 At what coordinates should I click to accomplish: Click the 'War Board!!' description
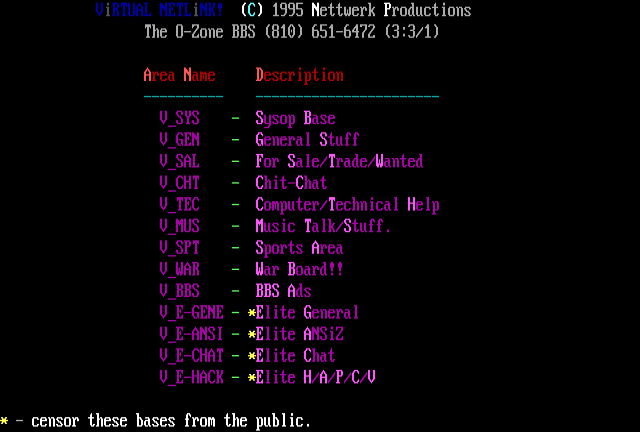pos(299,270)
